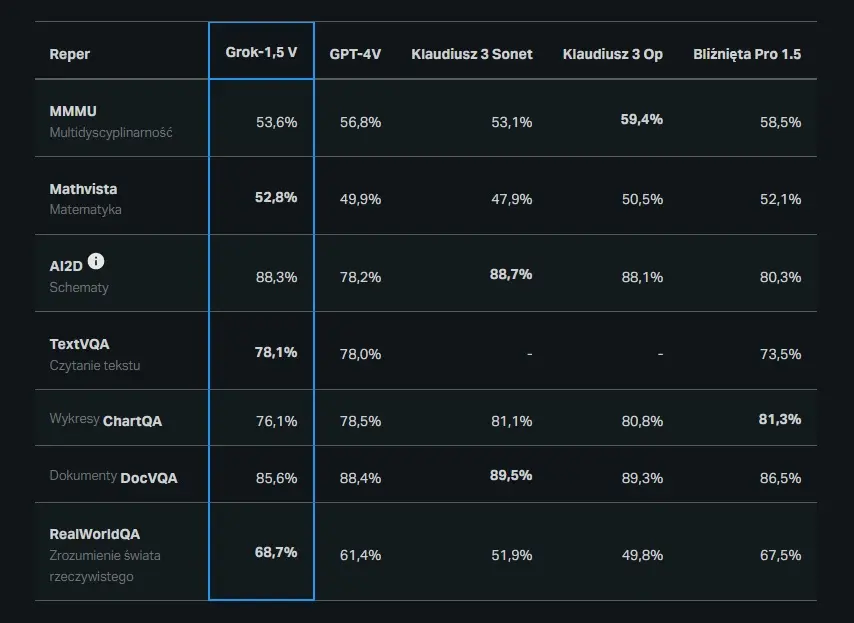Click the info icon next to AI2D
Viewport: 854px width, 623px height.
point(96,261)
